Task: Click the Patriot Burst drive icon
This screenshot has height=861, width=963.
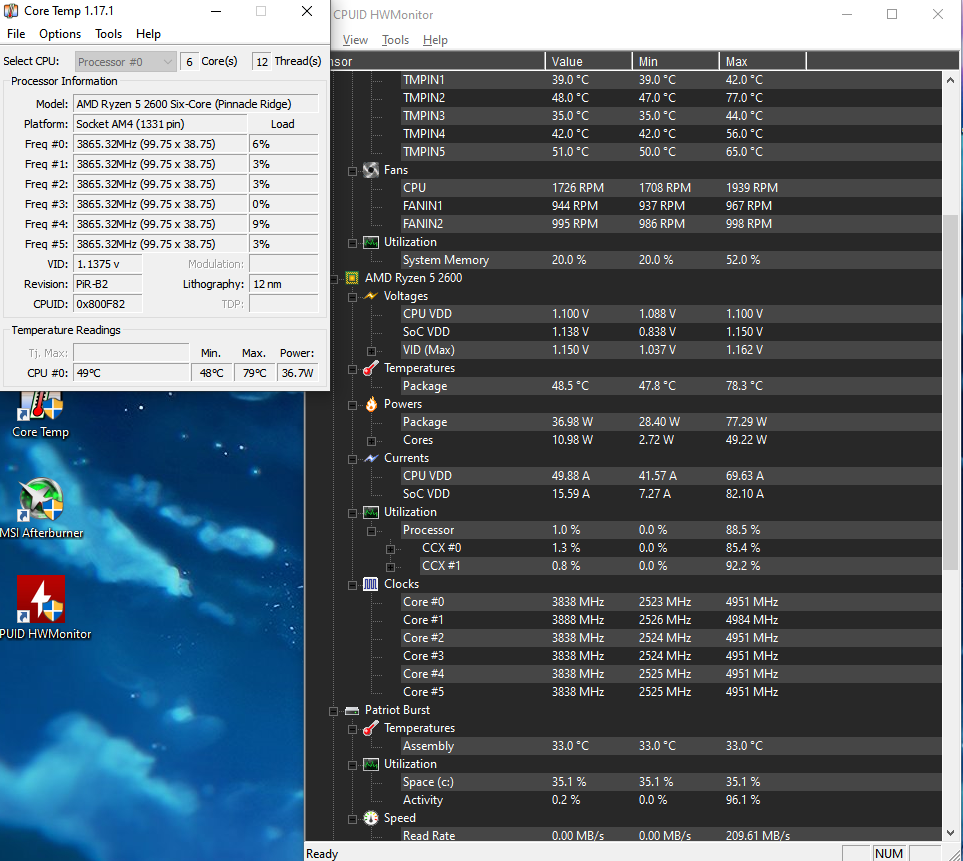Action: [x=352, y=711]
